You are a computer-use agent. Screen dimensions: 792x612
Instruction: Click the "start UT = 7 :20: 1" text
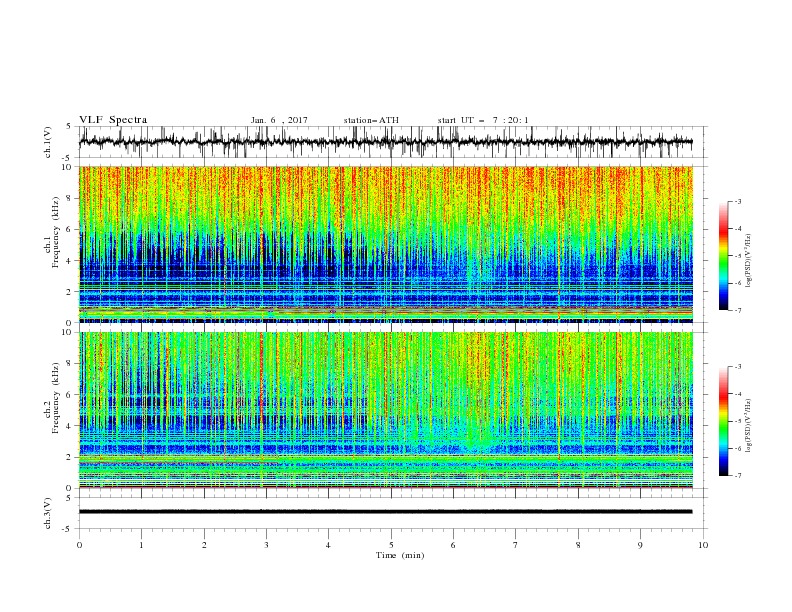click(483, 120)
